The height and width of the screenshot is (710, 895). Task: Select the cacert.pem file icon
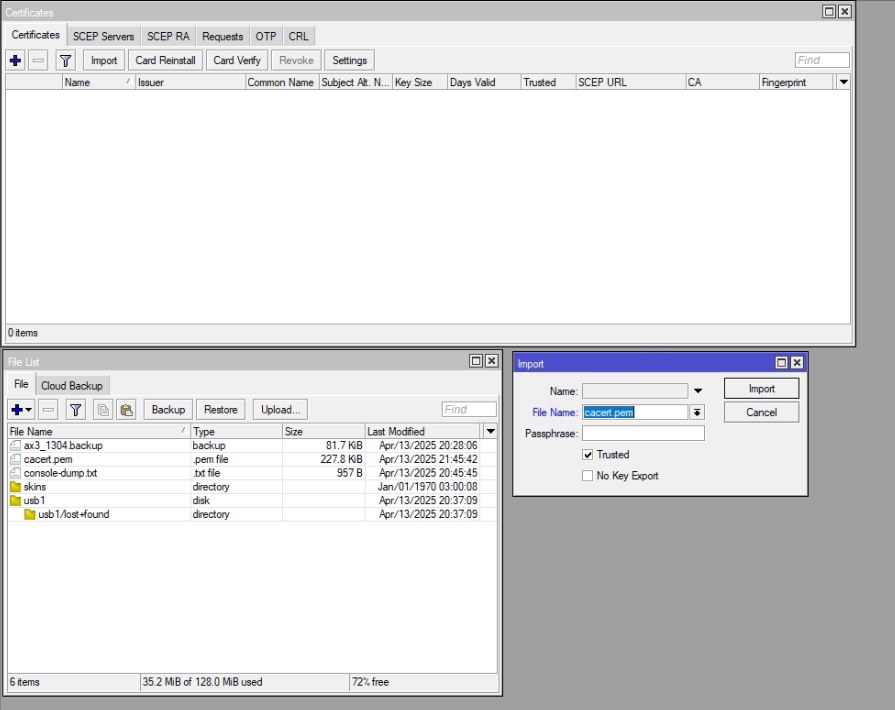[x=15, y=459]
